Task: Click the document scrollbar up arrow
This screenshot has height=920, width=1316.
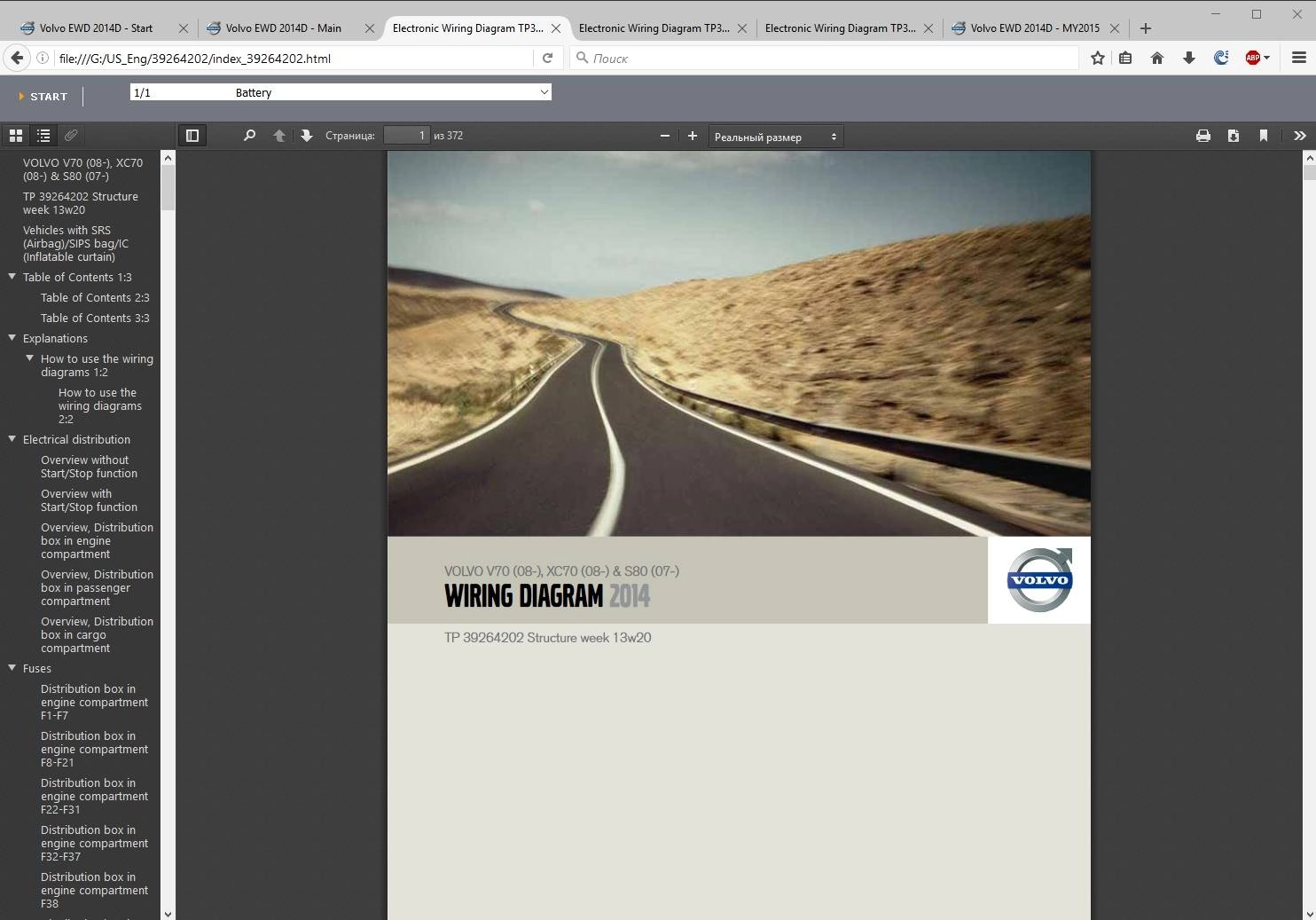Action: (1309, 157)
